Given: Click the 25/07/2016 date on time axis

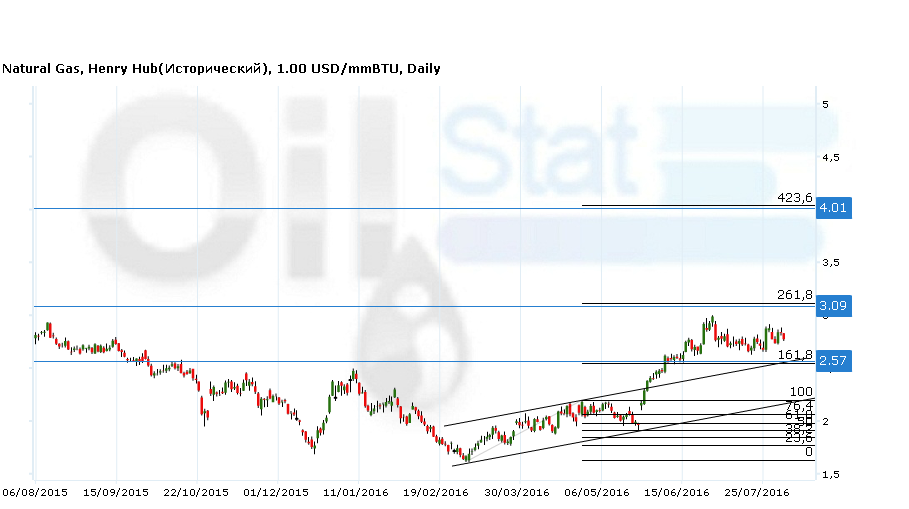Looking at the screenshot, I should (758, 492).
